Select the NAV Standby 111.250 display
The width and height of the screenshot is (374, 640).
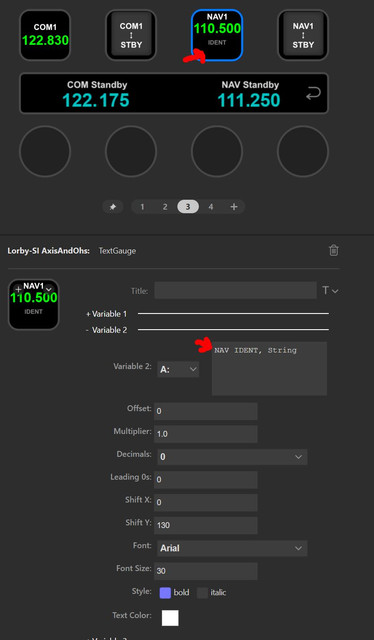click(x=249, y=94)
